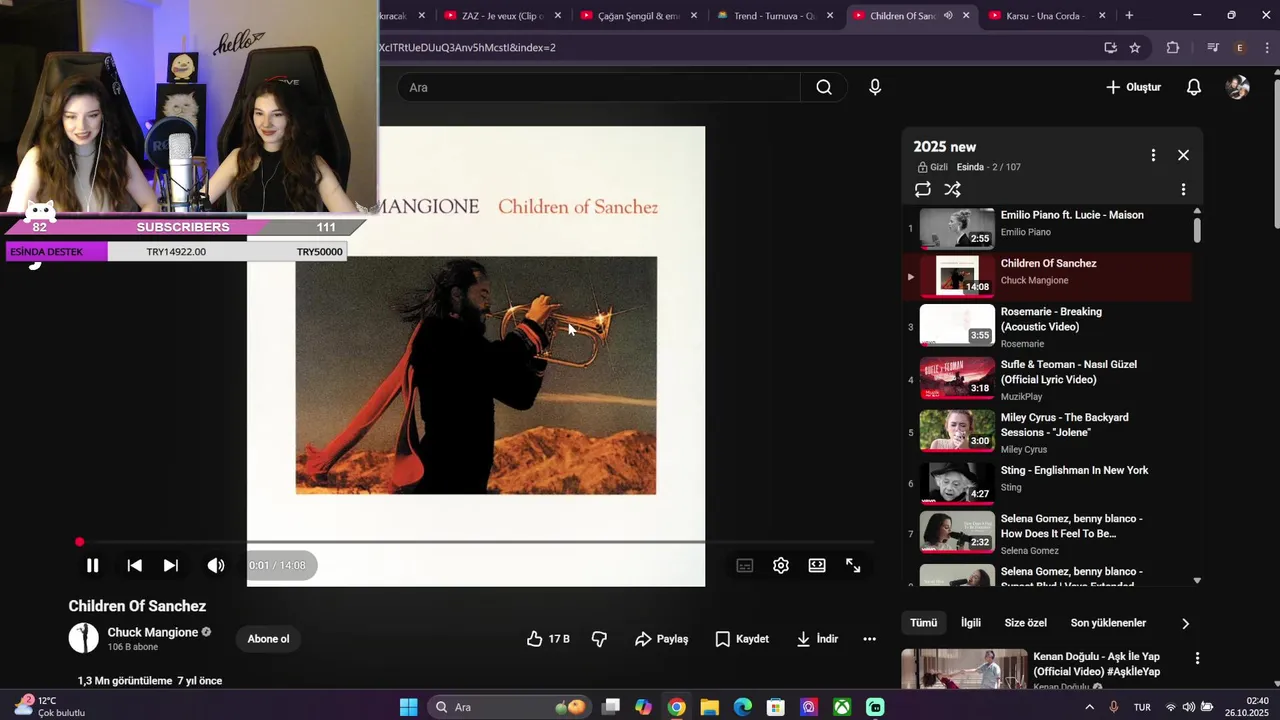
Task: Switch to theater mode view
Action: (817, 565)
